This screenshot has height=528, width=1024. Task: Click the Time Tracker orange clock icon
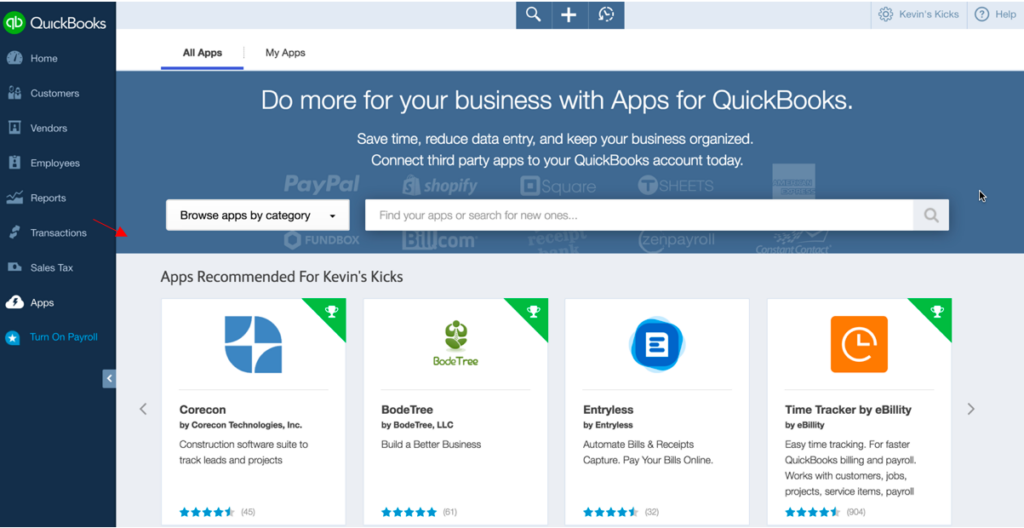[x=859, y=344]
